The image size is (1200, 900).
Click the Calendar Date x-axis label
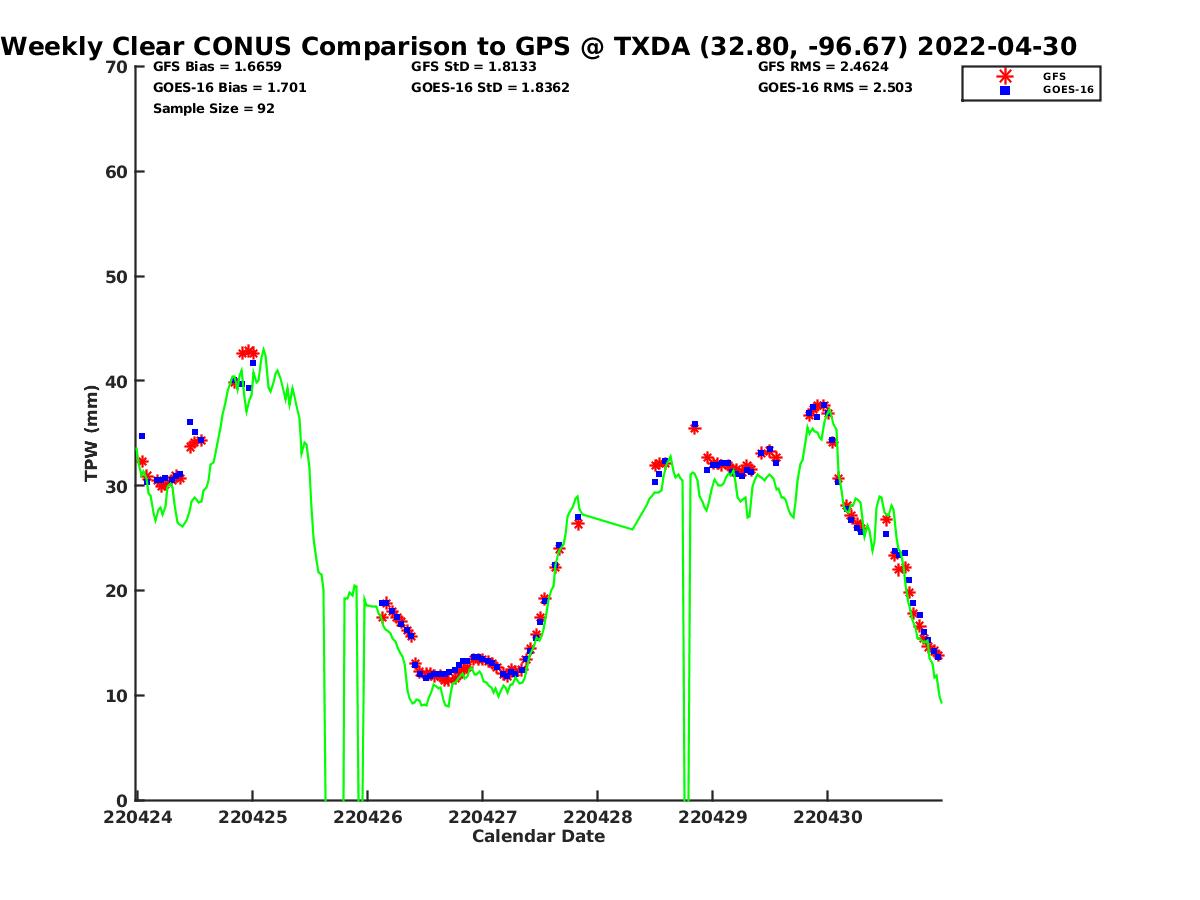[x=538, y=837]
